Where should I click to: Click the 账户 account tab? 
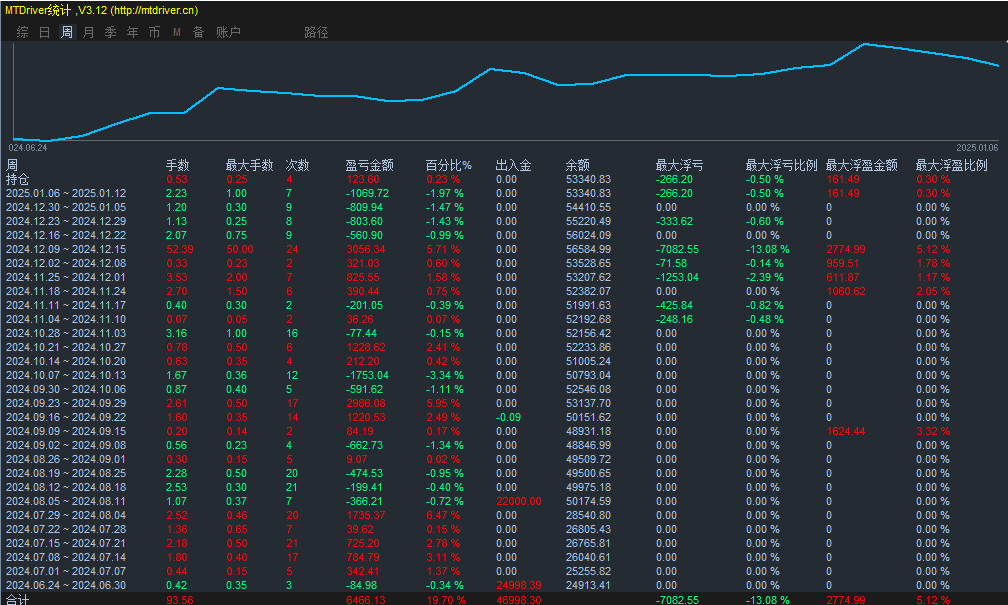pyautogui.click(x=228, y=32)
